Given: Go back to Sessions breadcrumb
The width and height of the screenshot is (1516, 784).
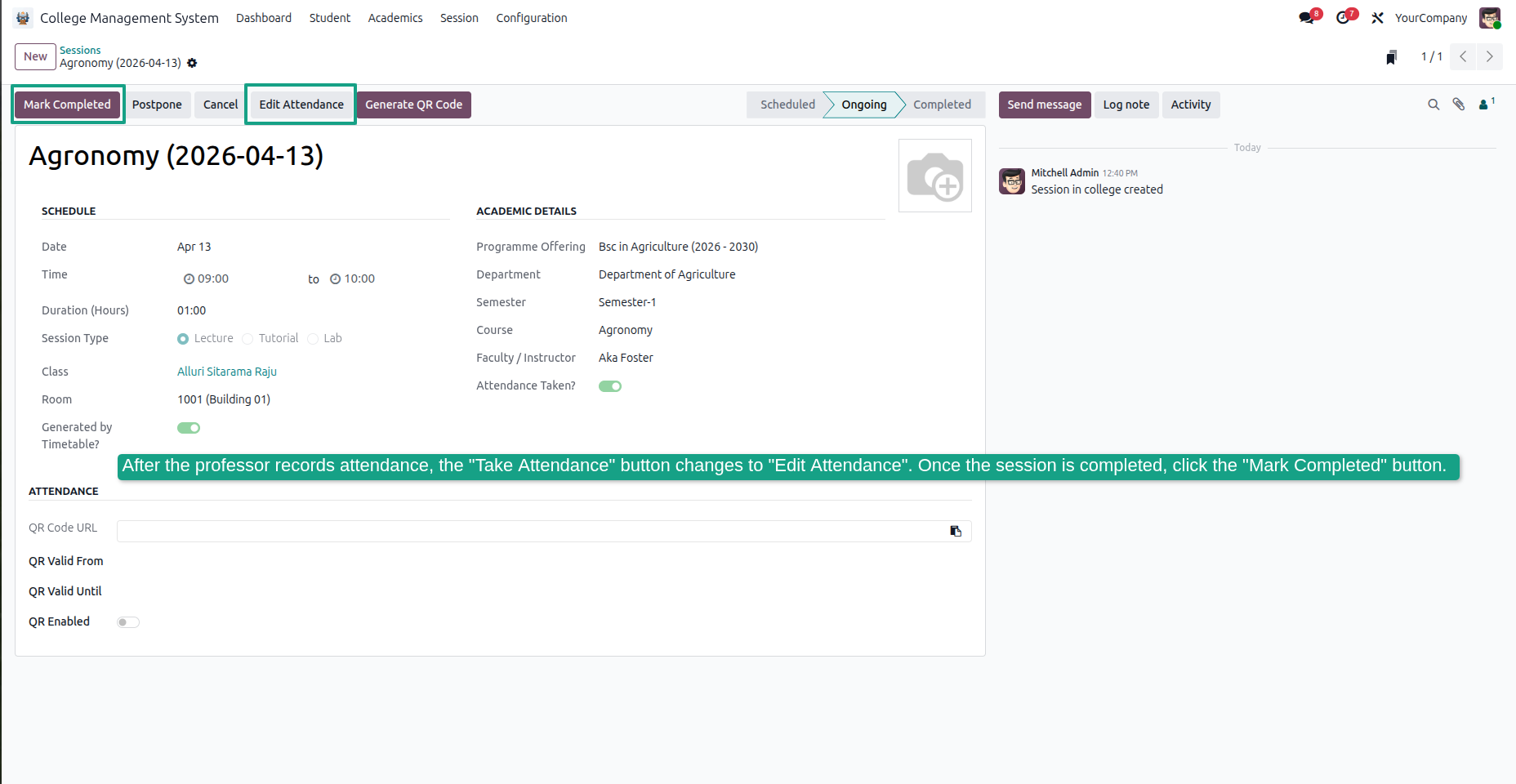Looking at the screenshot, I should click(x=80, y=51).
